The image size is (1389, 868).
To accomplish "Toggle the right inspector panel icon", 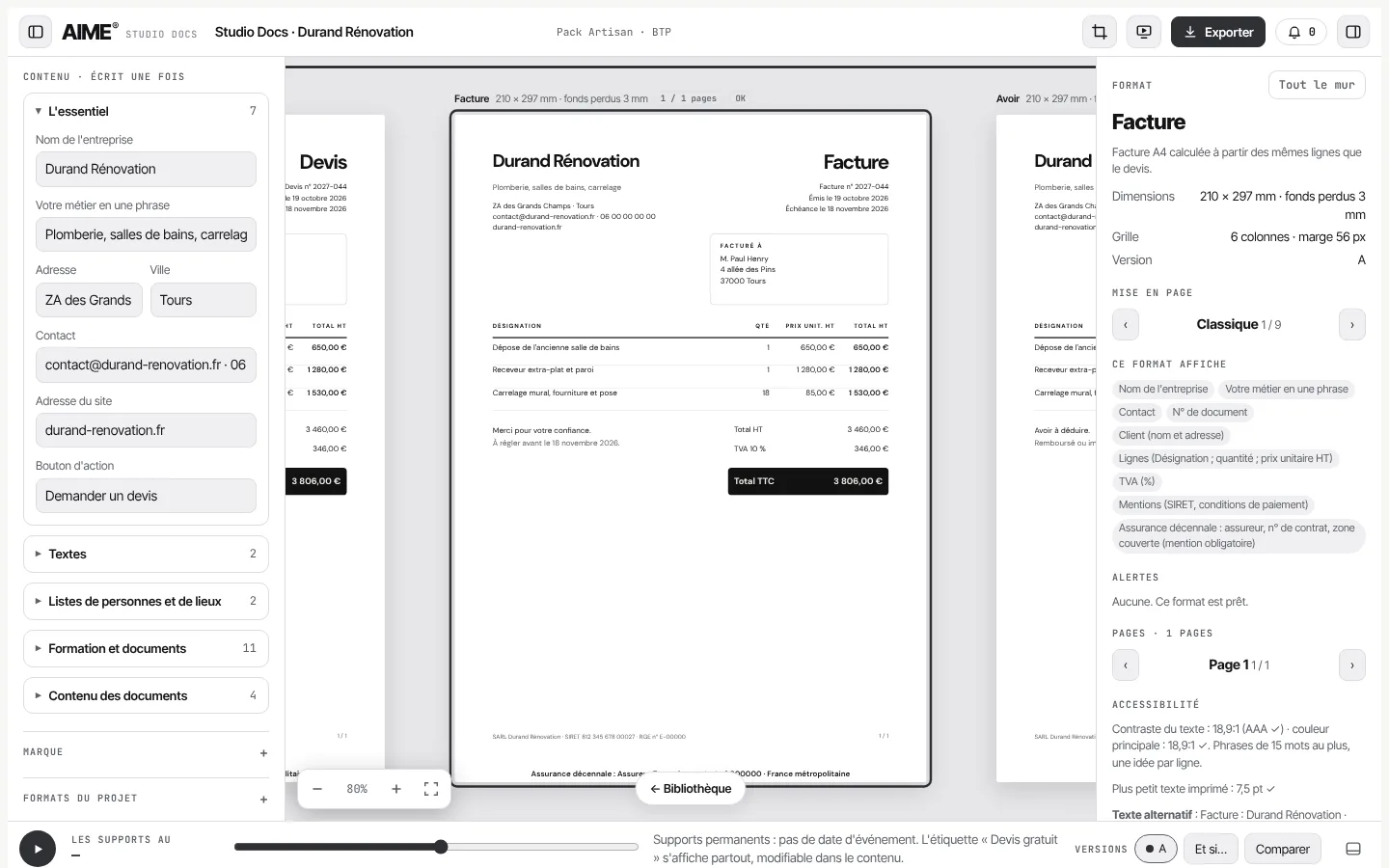I will 1353,32.
